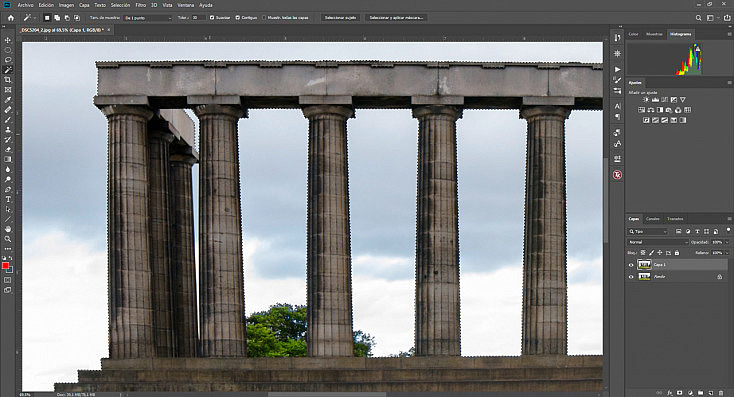
Task: Open Archivo menu
Action: point(25,5)
